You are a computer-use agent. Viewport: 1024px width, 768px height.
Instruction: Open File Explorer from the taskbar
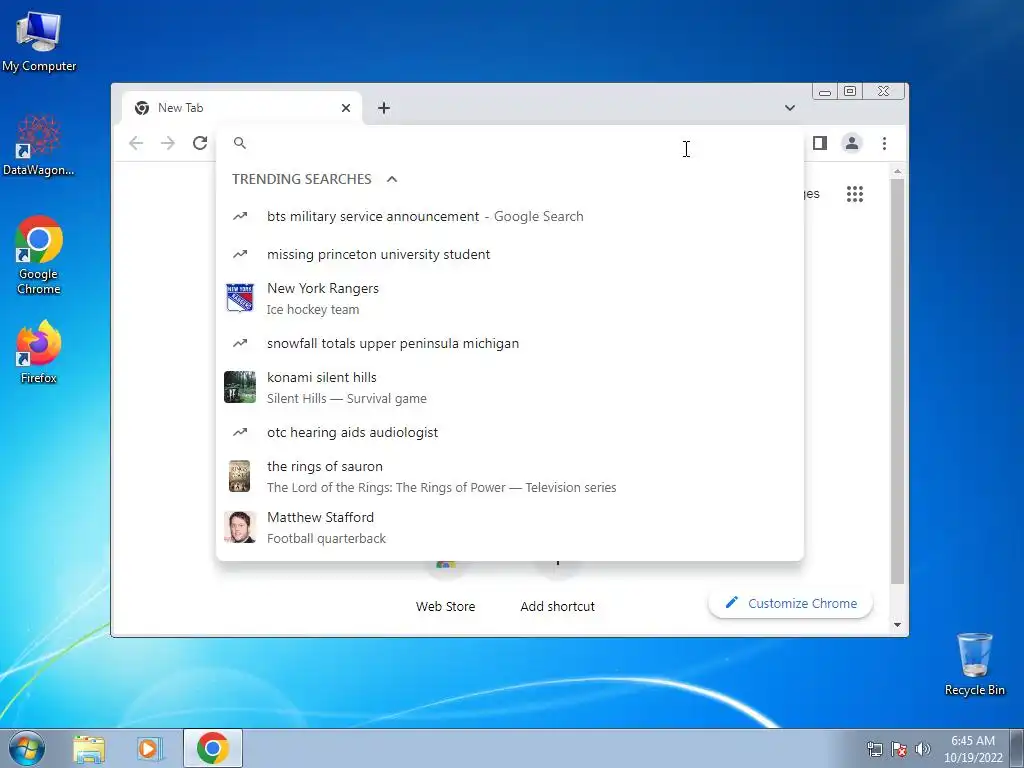(x=89, y=748)
